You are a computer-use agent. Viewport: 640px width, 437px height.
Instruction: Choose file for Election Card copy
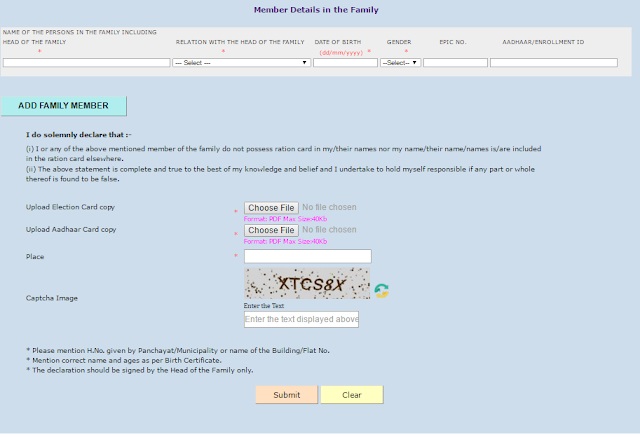pos(271,208)
